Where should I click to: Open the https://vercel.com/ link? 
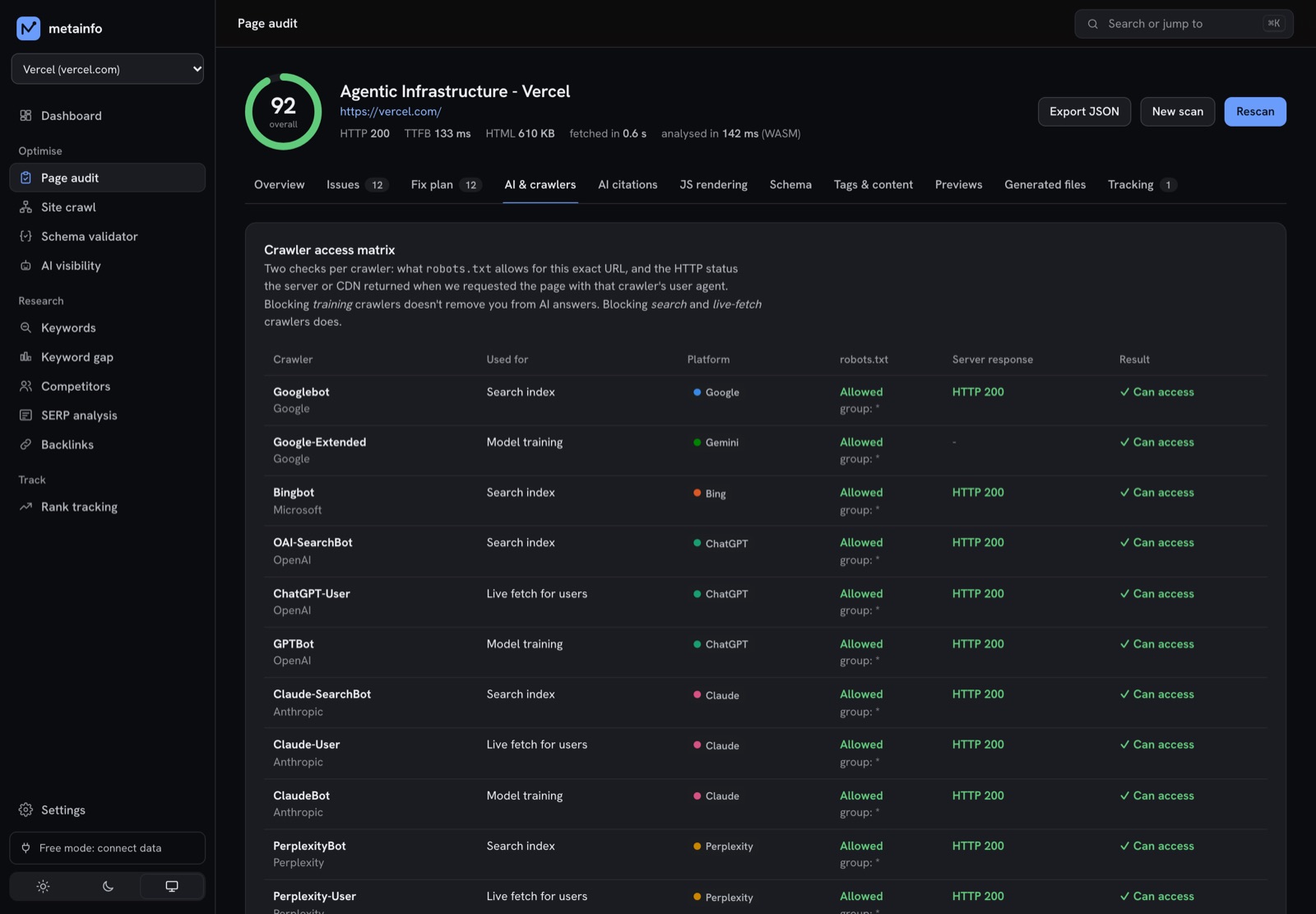391,112
